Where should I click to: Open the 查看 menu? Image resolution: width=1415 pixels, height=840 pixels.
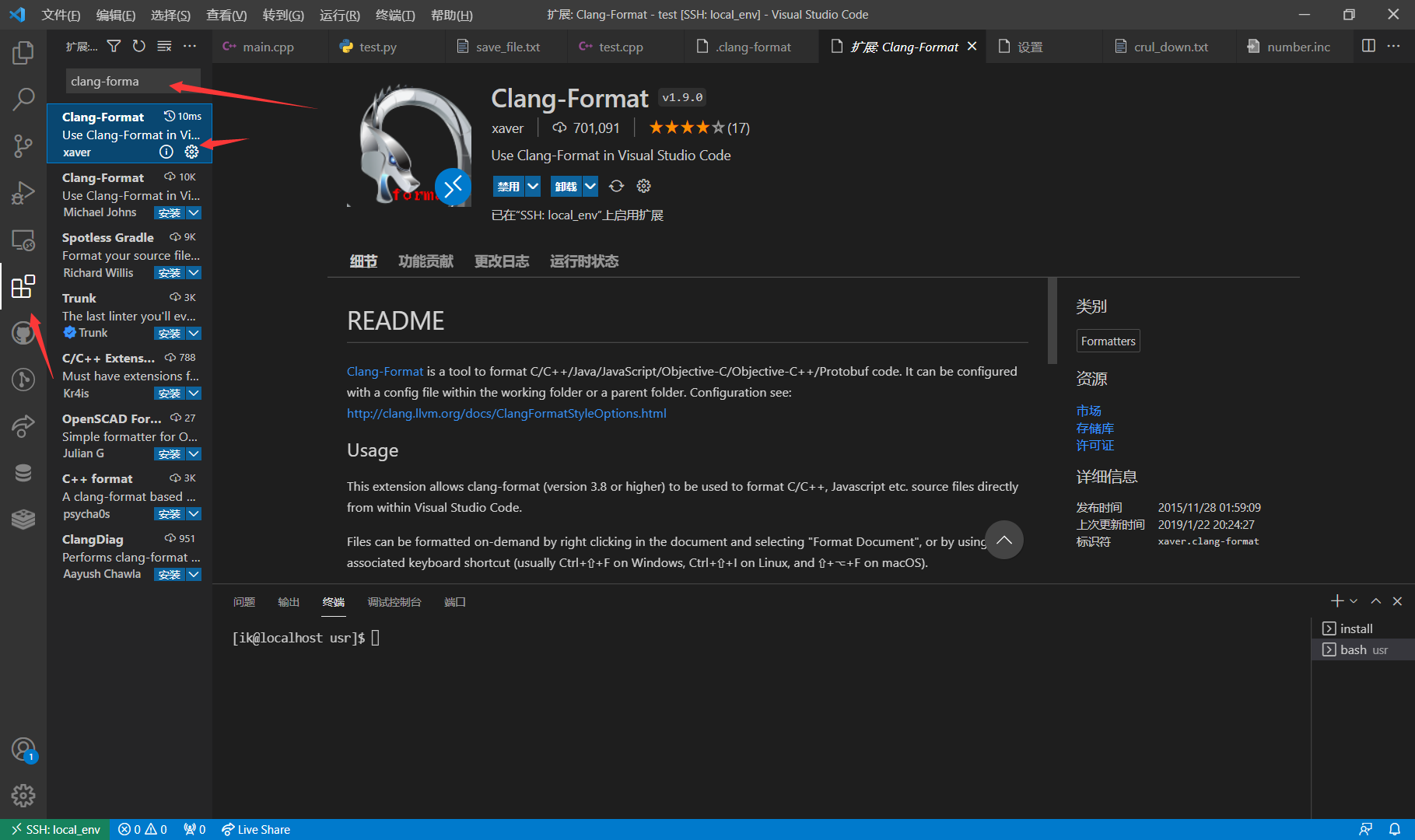click(226, 15)
